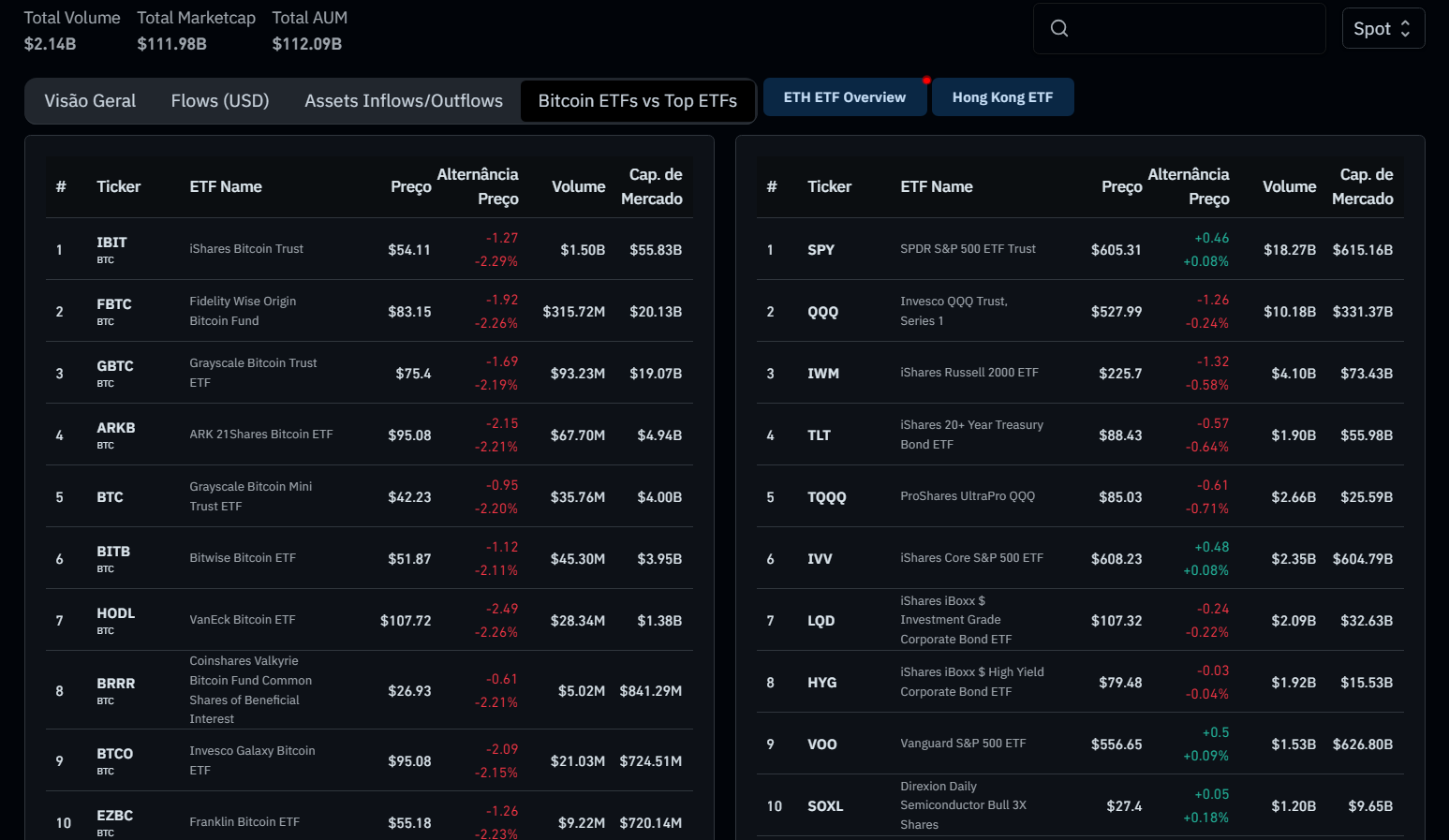Select the HODL ticker
The width and height of the screenshot is (1449, 840).
(x=116, y=613)
